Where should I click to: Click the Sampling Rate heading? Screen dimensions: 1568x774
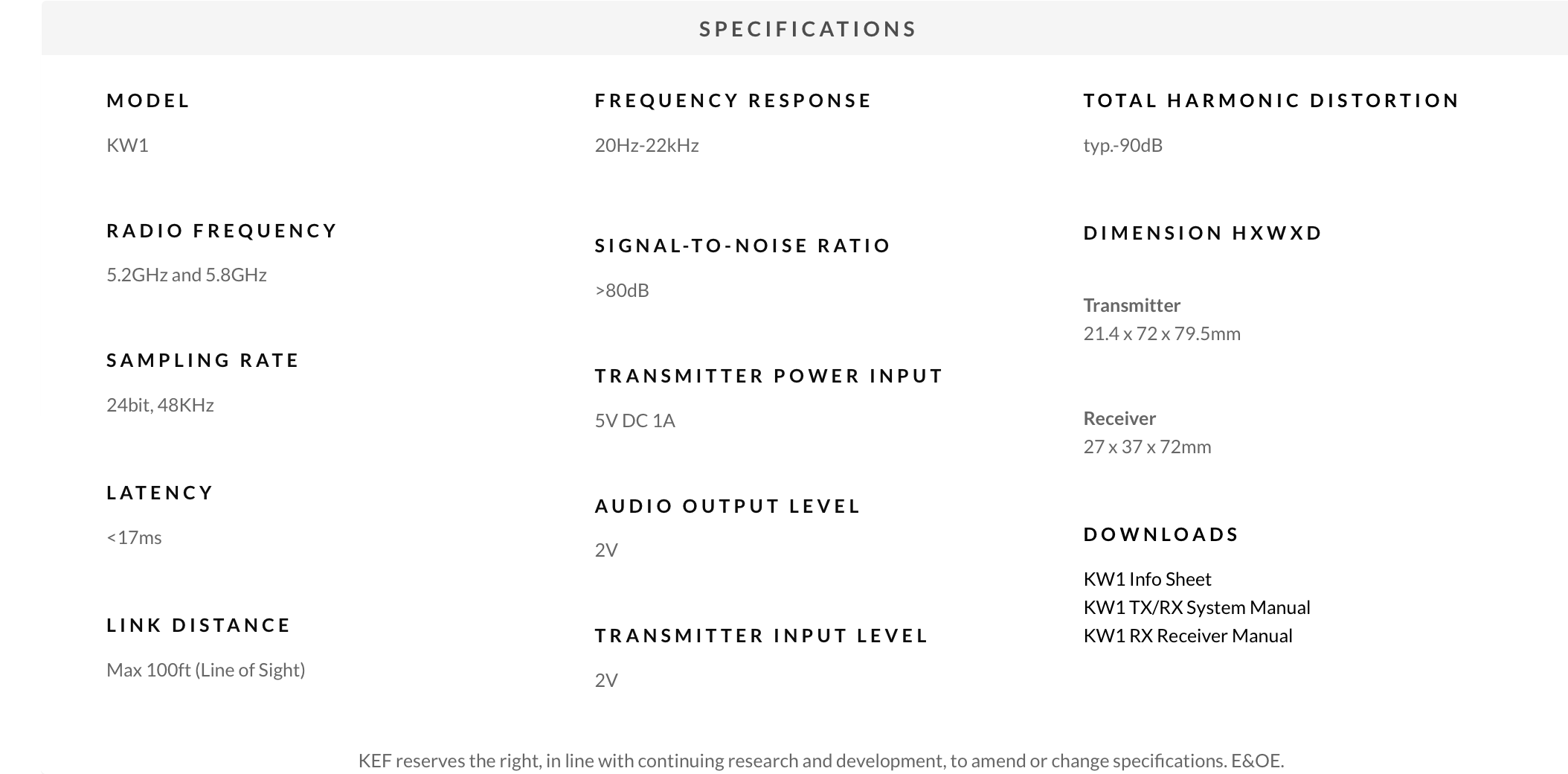click(x=202, y=360)
